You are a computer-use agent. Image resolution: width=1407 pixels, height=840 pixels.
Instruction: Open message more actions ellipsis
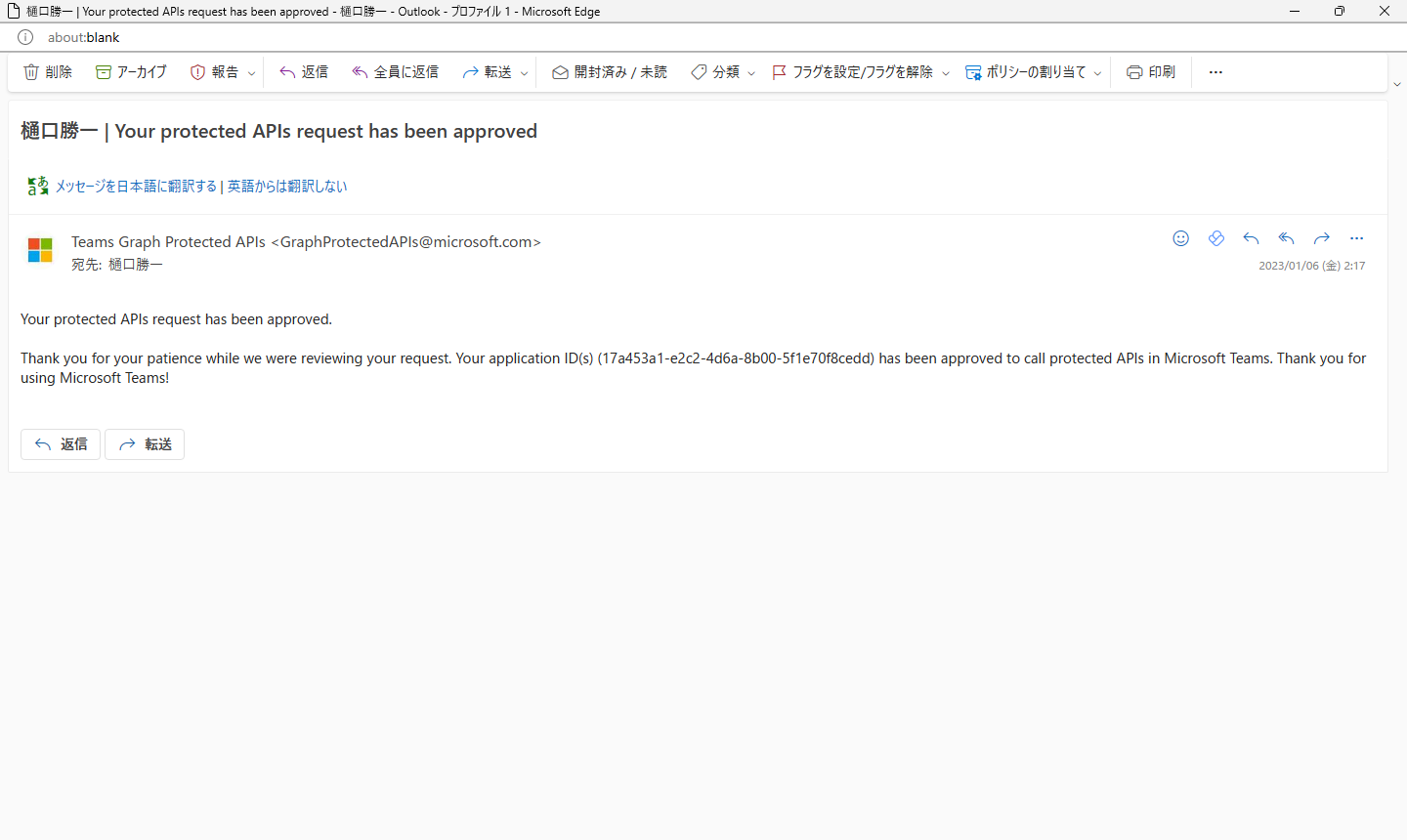[x=1356, y=238]
